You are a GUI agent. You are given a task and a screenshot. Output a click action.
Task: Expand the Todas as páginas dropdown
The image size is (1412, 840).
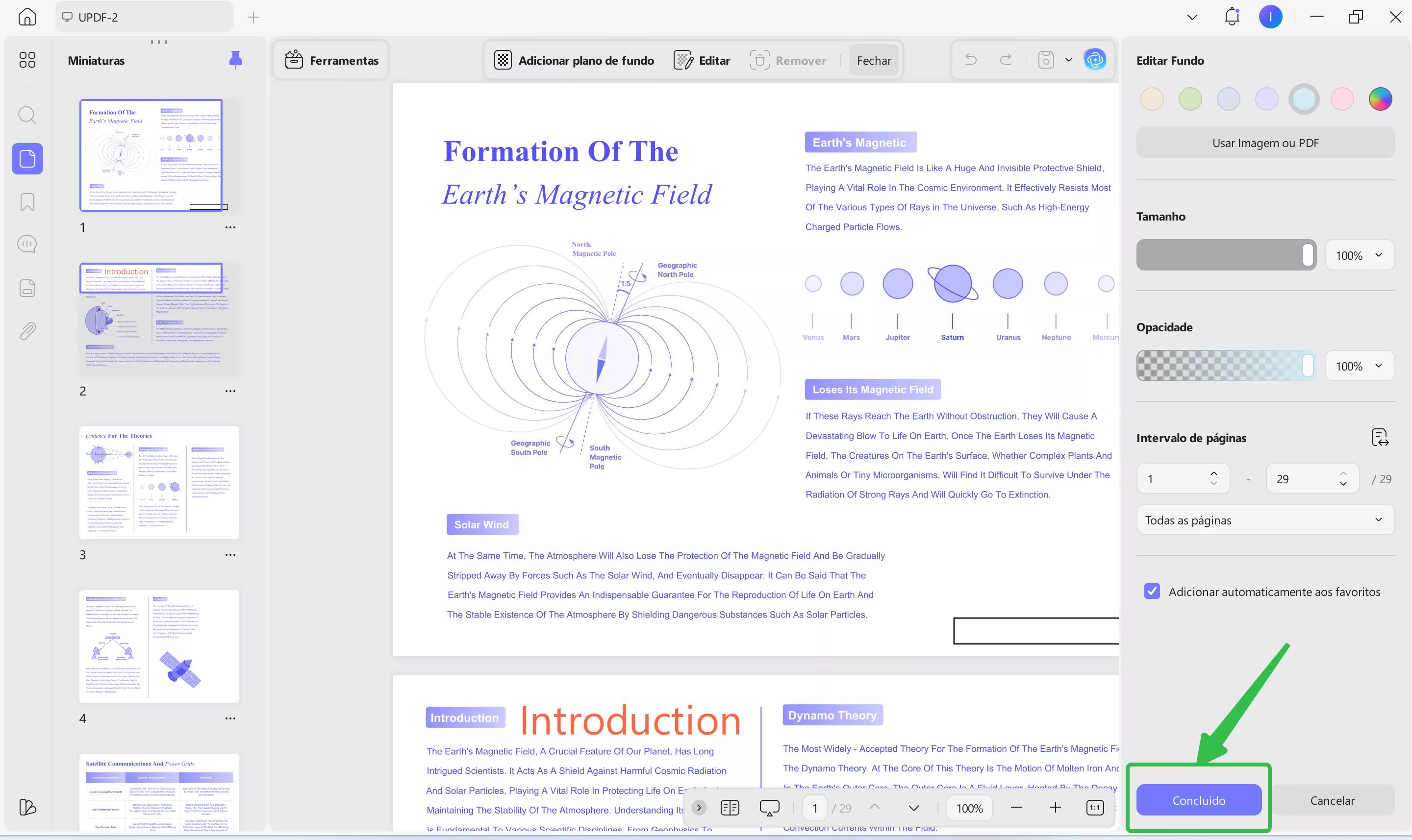[1265, 520]
